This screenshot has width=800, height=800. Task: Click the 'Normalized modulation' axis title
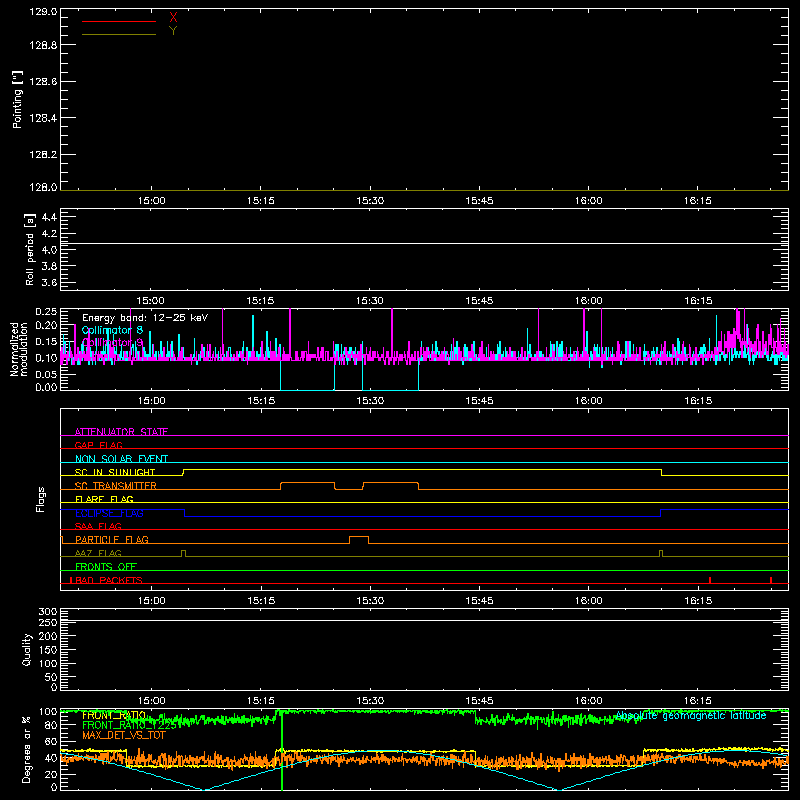pos(19,349)
